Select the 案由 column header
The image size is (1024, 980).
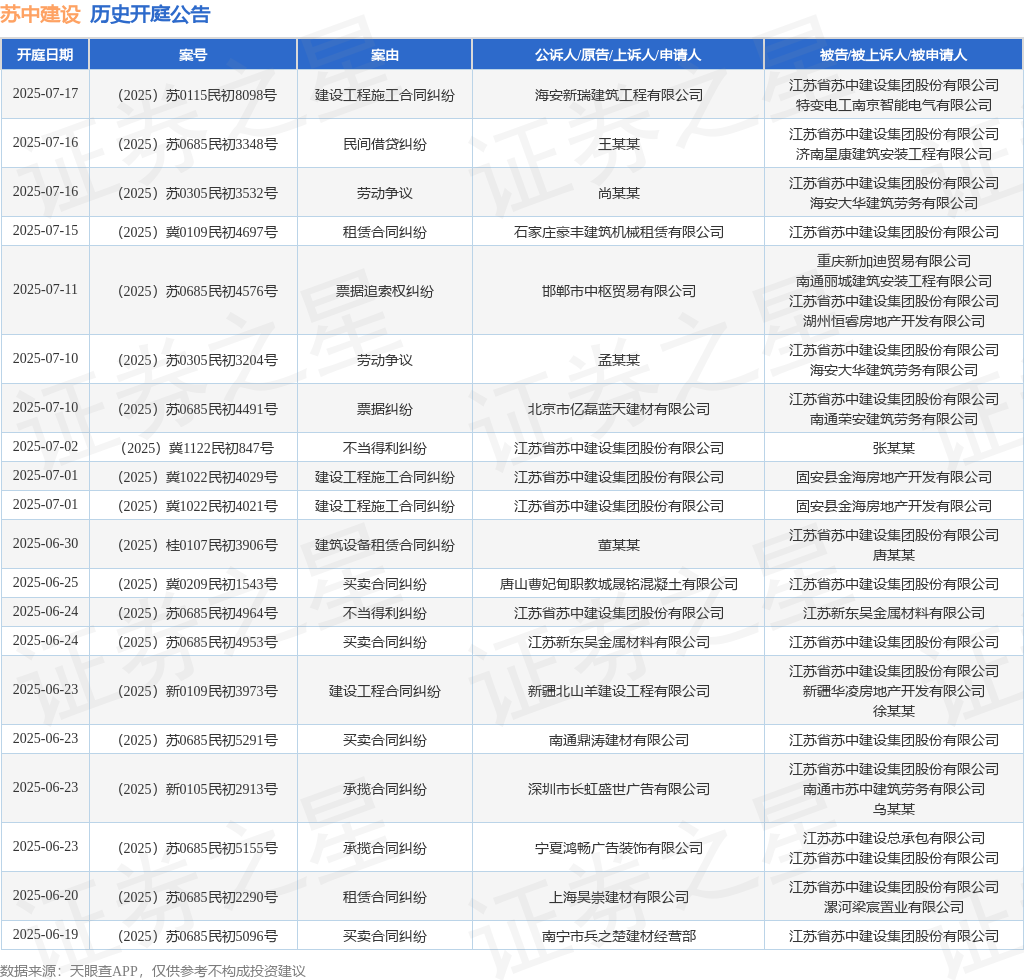(385, 55)
